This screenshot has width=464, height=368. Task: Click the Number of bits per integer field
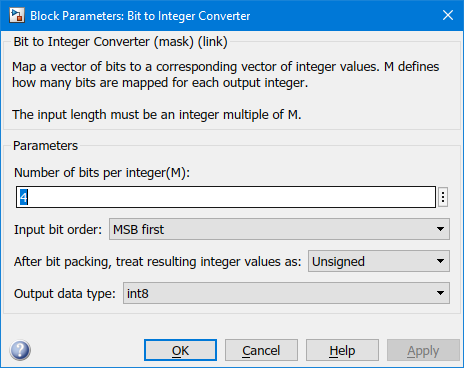click(x=226, y=197)
